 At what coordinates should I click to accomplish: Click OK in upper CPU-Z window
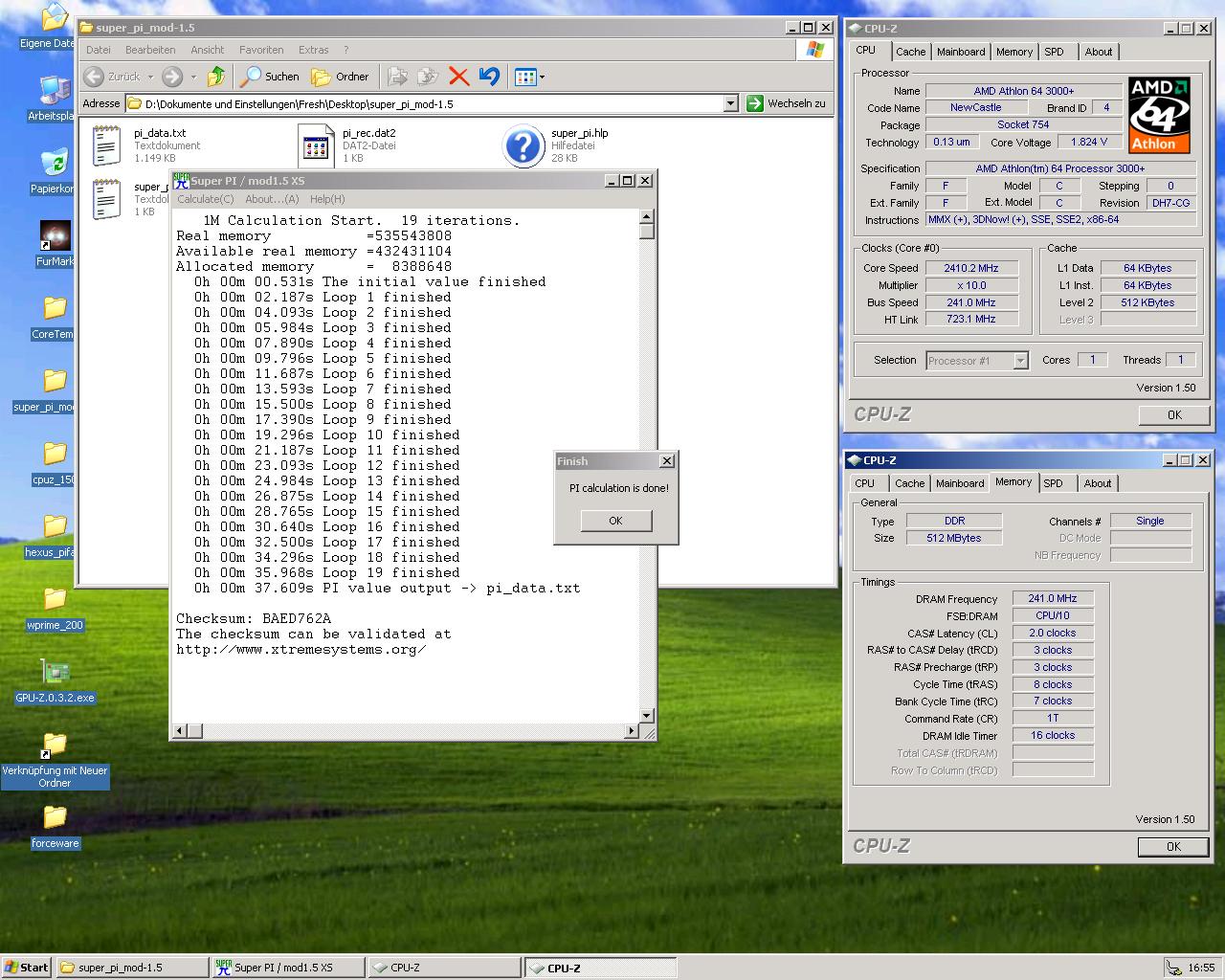click(1174, 415)
